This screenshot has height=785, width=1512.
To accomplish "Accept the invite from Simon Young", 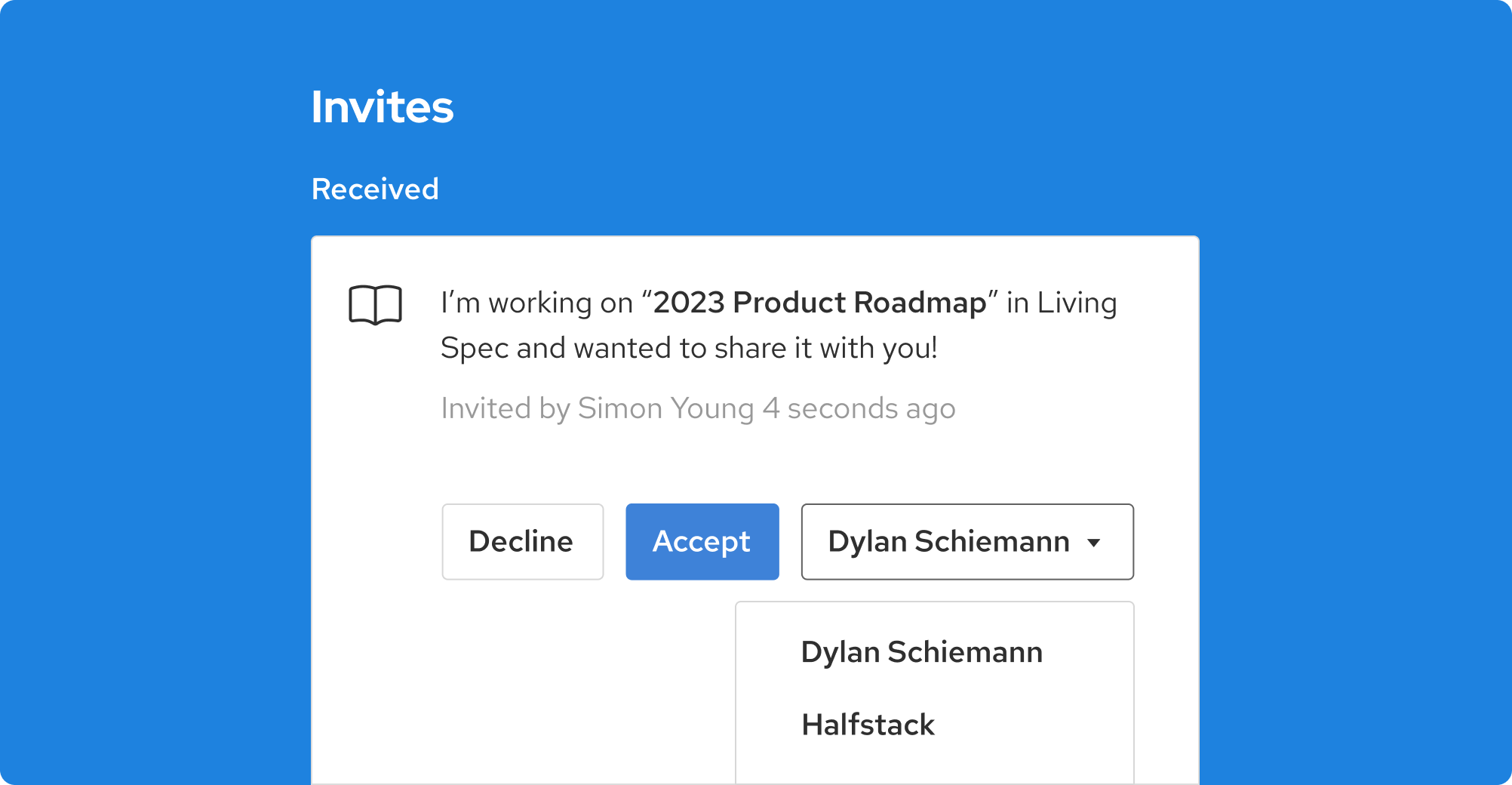I will click(702, 542).
